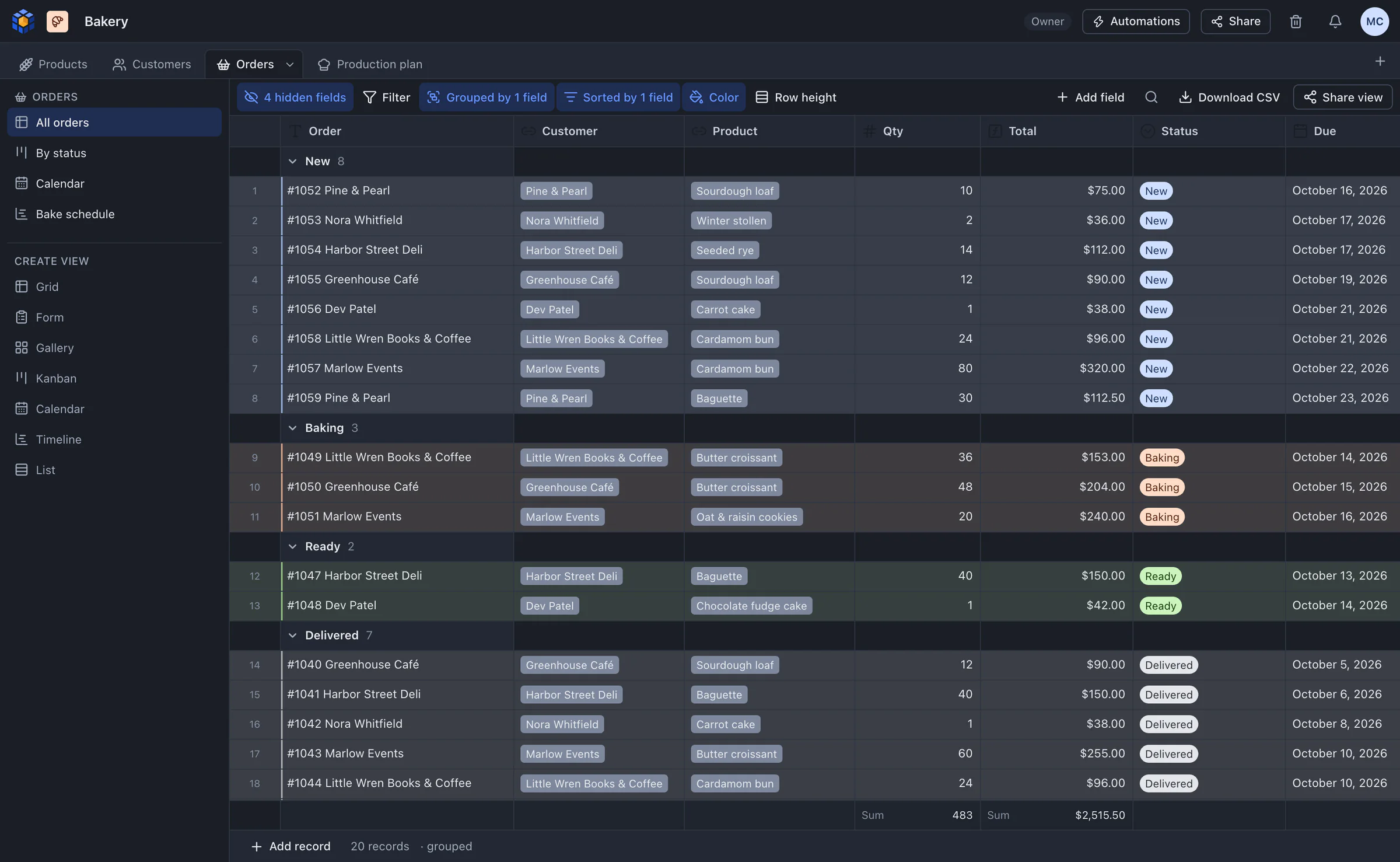Open the Bake schedule view

[114, 214]
